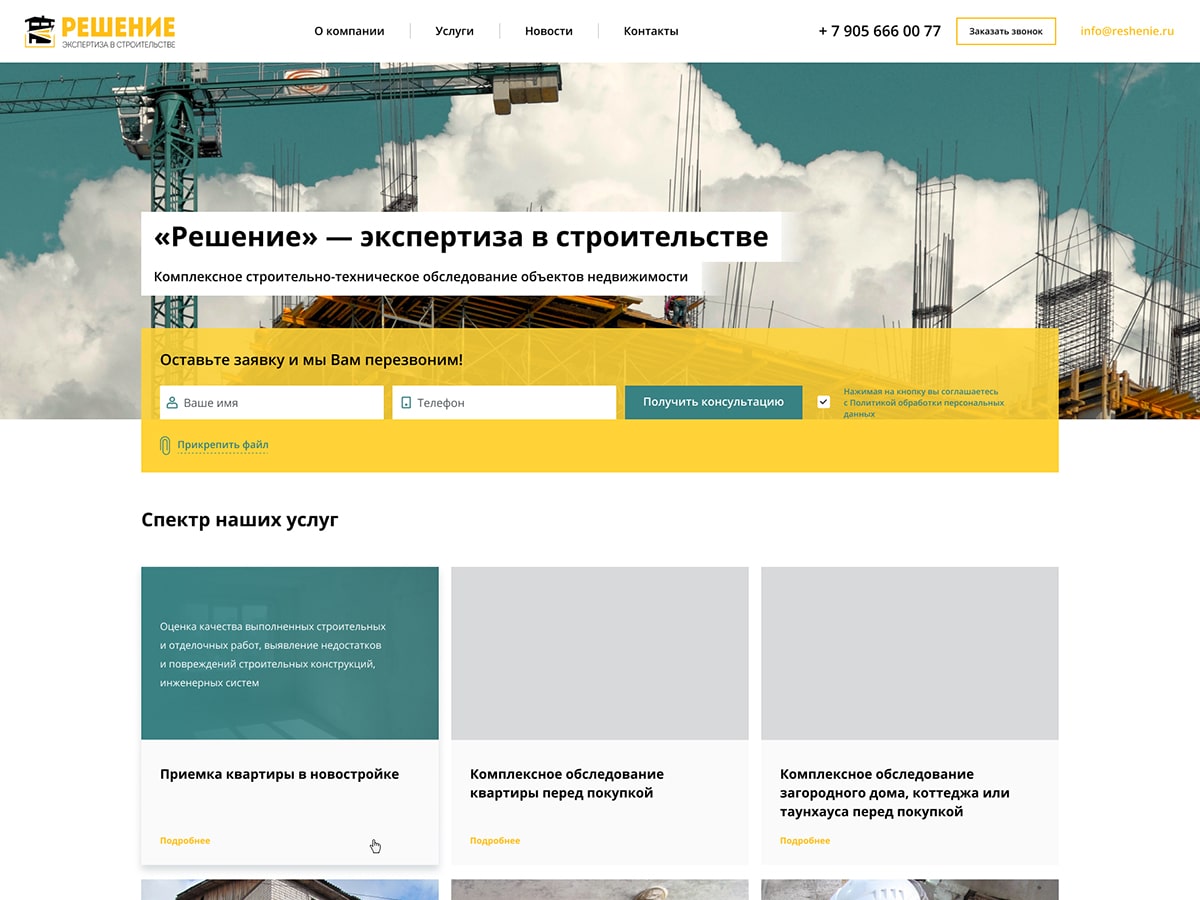This screenshot has height=900, width=1200.
Task: Open the Политикой обработки персональных данных link
Action: [926, 408]
